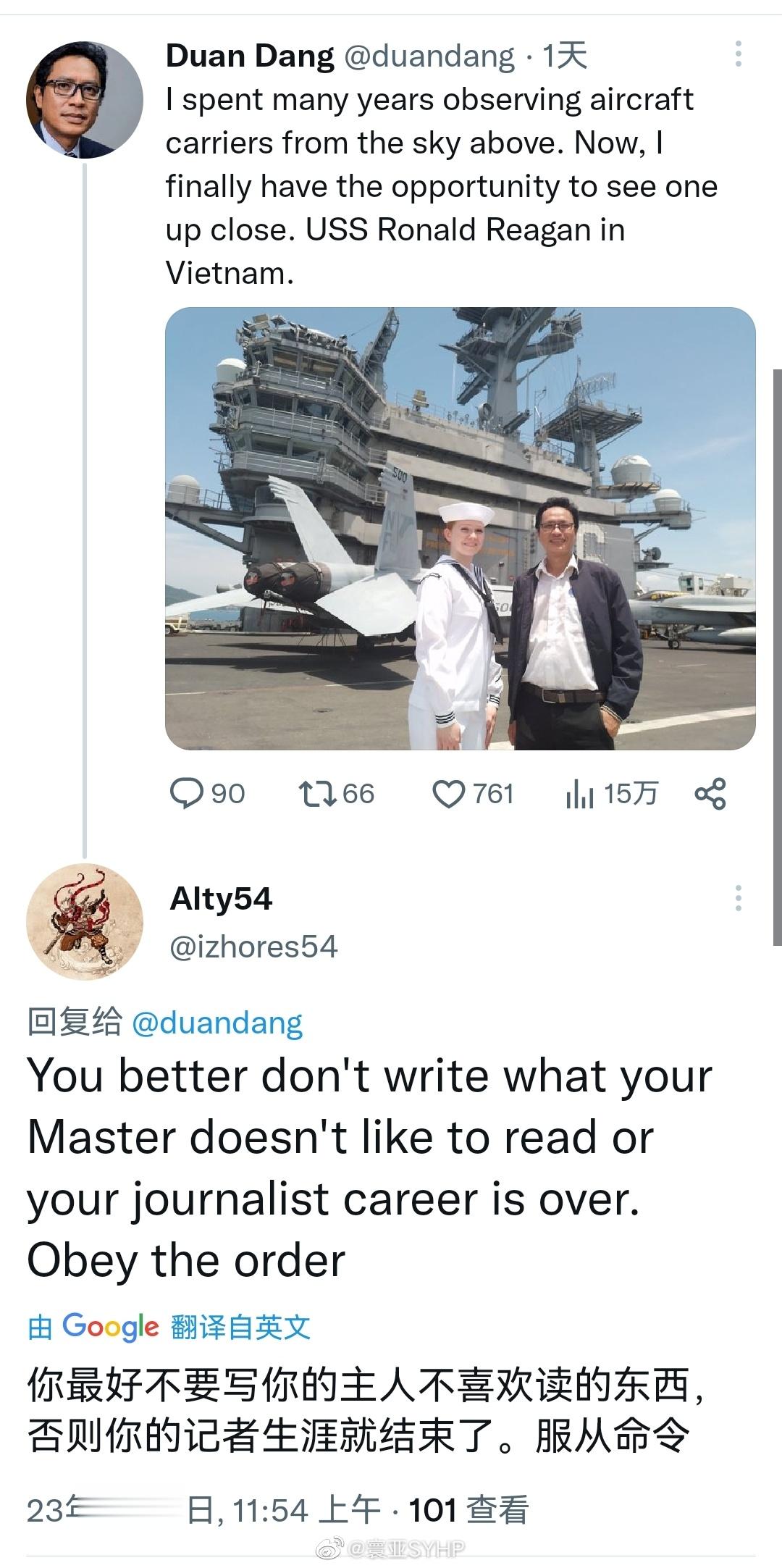Open the tweet's 1天 timestamp
Viewport: 782px width, 1568px height.
coord(565,56)
